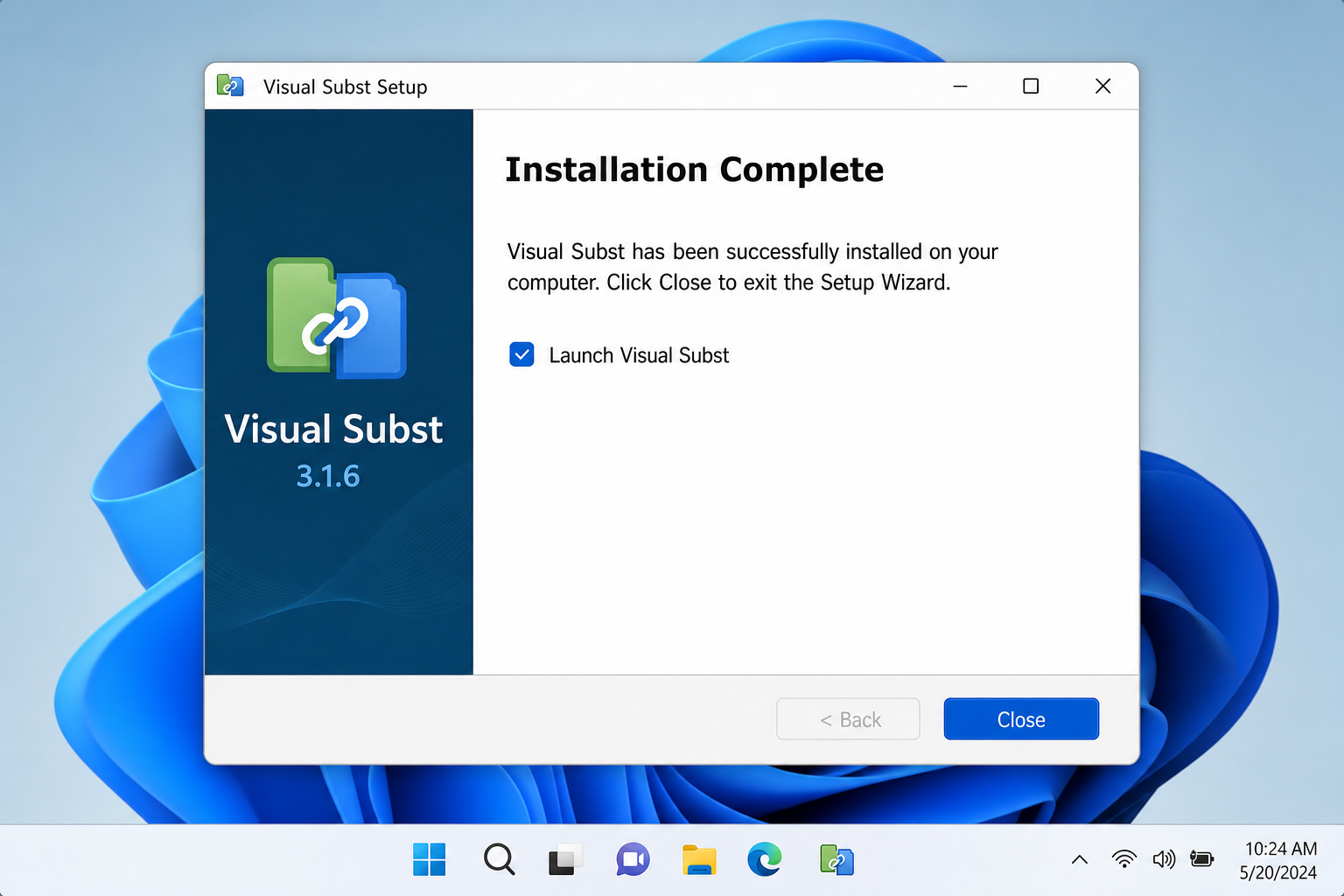The image size is (1344, 896).
Task: Open the Chat app in taskbar
Action: [633, 860]
